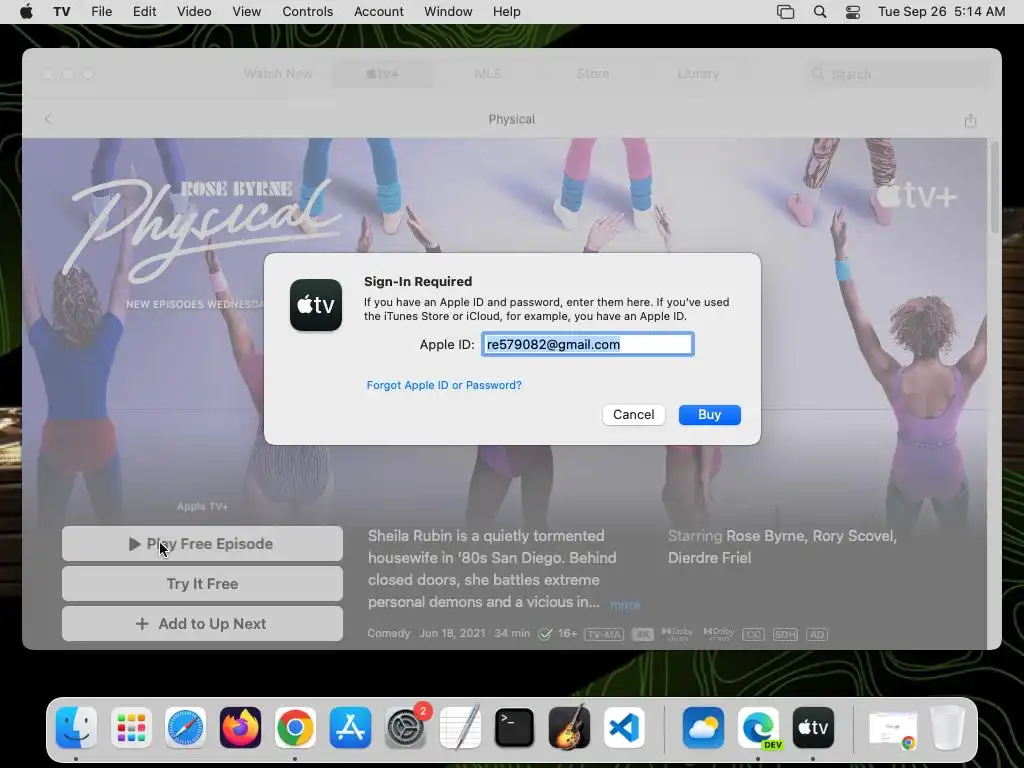Switch to the Library tab
The width and height of the screenshot is (1024, 768).
click(698, 74)
